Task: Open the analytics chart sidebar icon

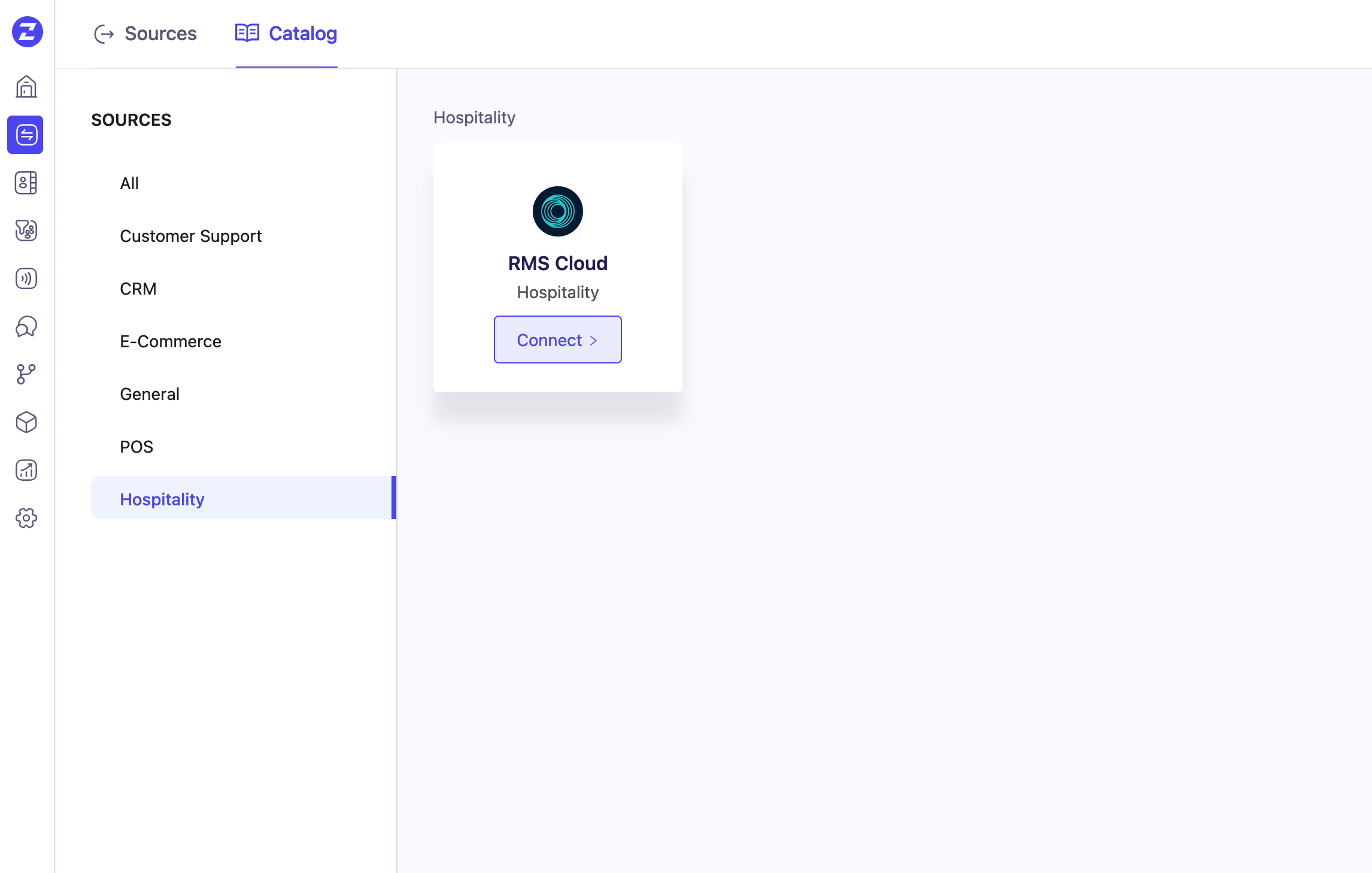Action: pos(26,470)
